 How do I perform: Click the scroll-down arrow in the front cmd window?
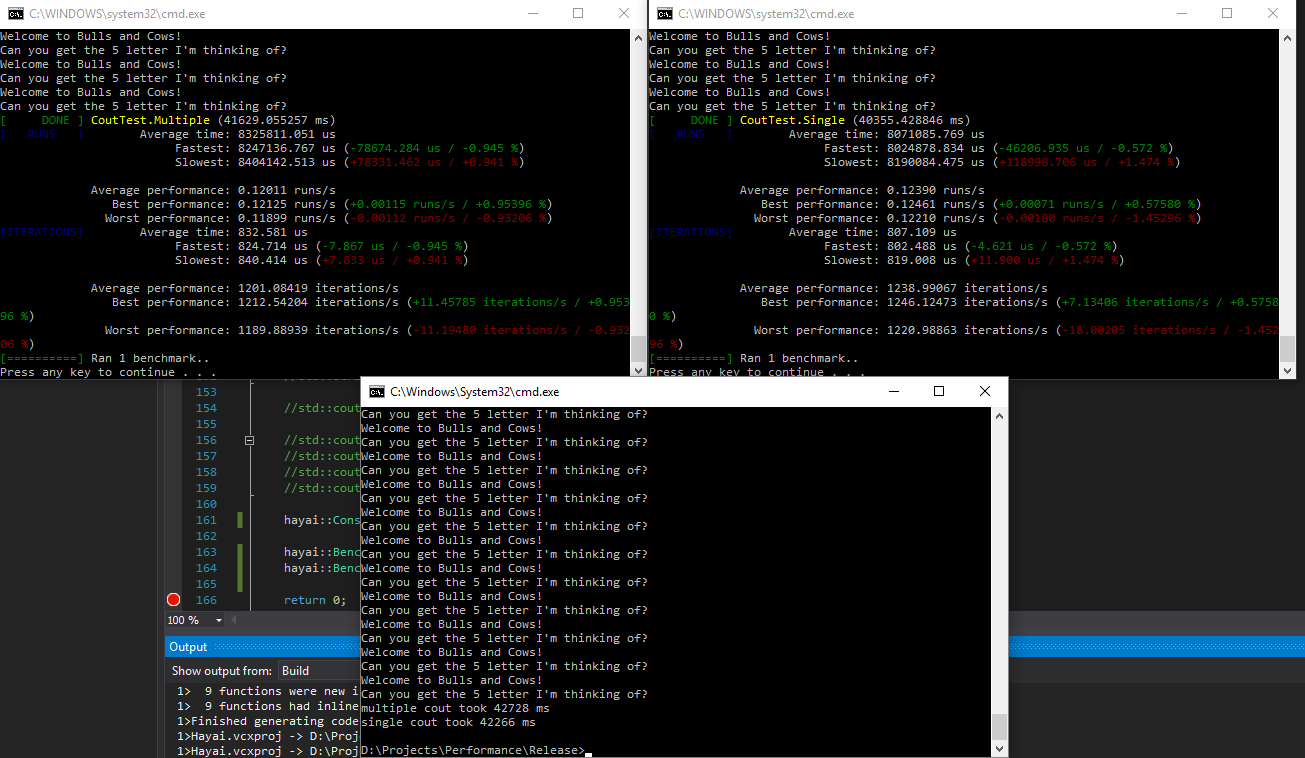coord(1000,748)
